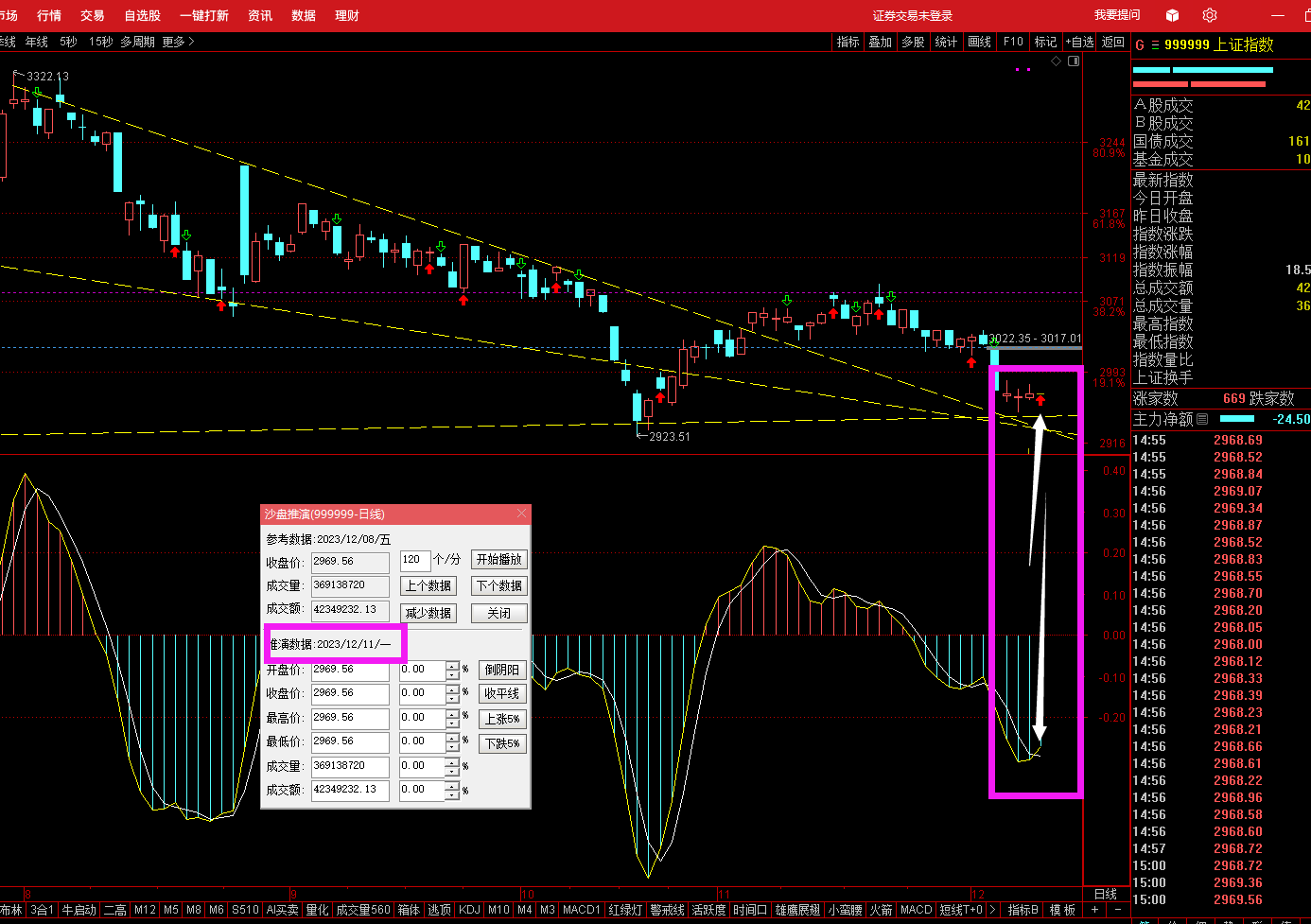Select the 多股 toolbar button
Image resolution: width=1311 pixels, height=924 pixels.
click(913, 42)
